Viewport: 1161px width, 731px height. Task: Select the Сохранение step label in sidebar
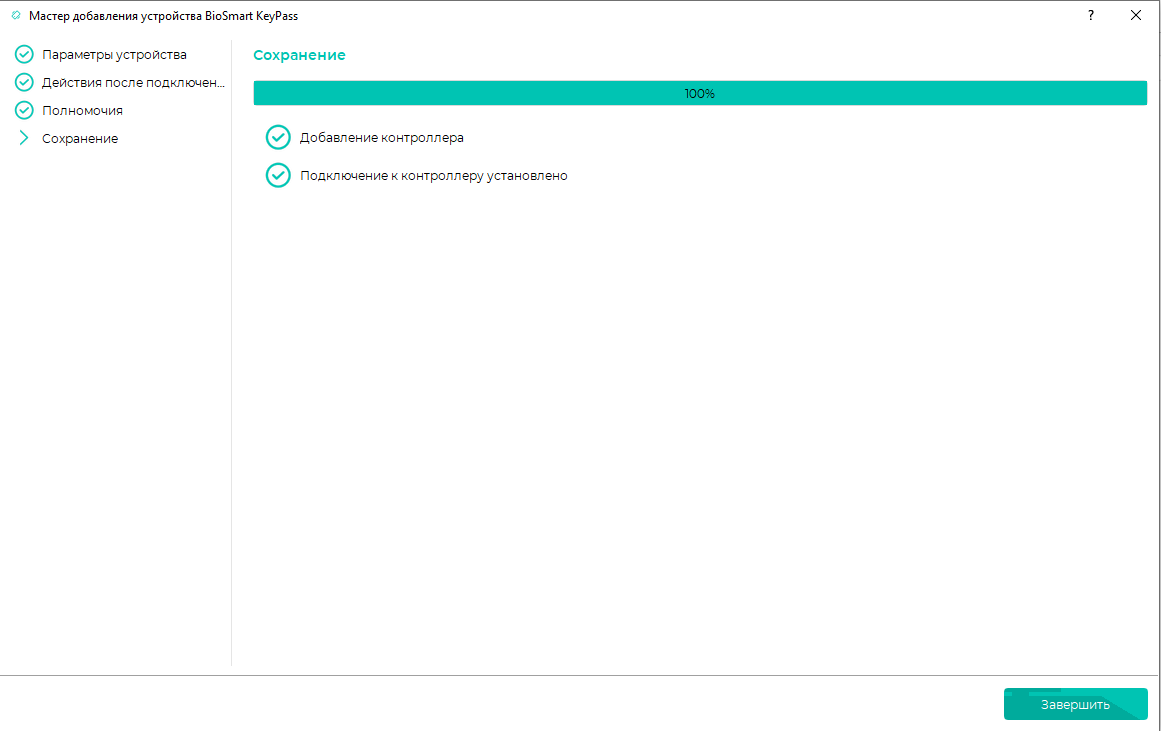[x=80, y=139]
